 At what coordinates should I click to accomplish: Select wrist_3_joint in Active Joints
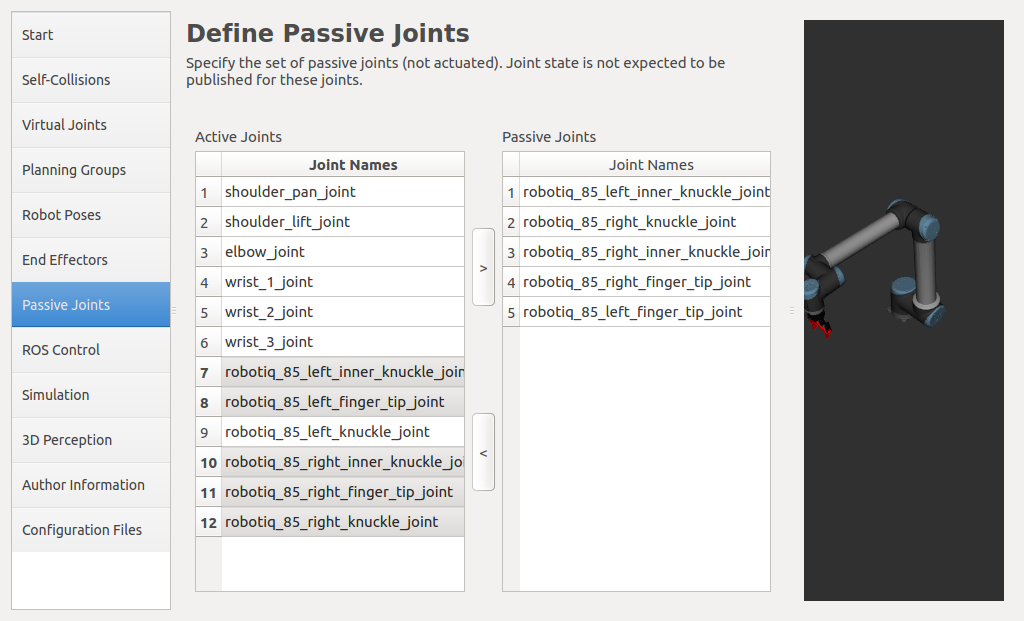343,342
